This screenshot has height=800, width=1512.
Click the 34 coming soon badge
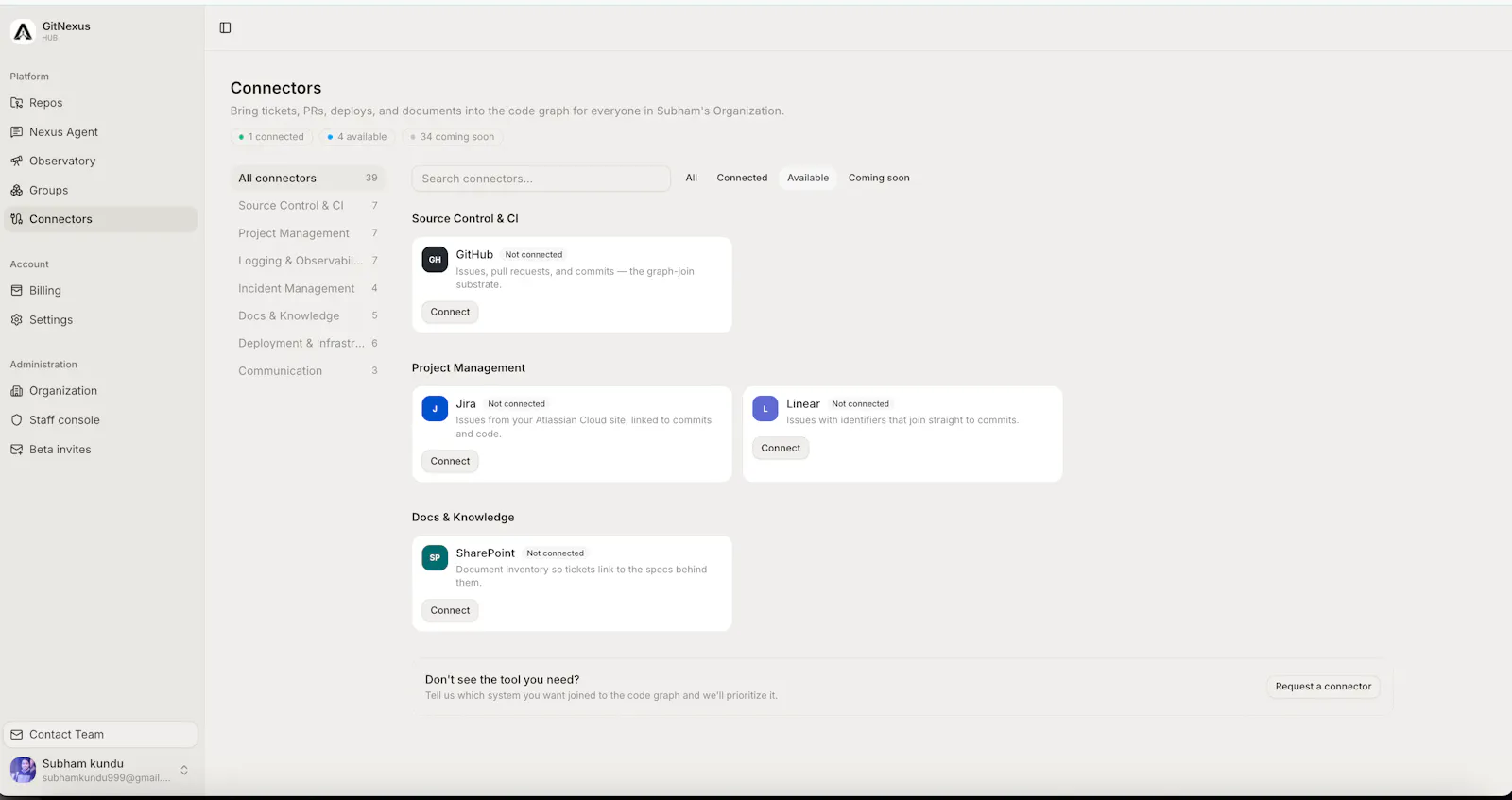coord(453,137)
